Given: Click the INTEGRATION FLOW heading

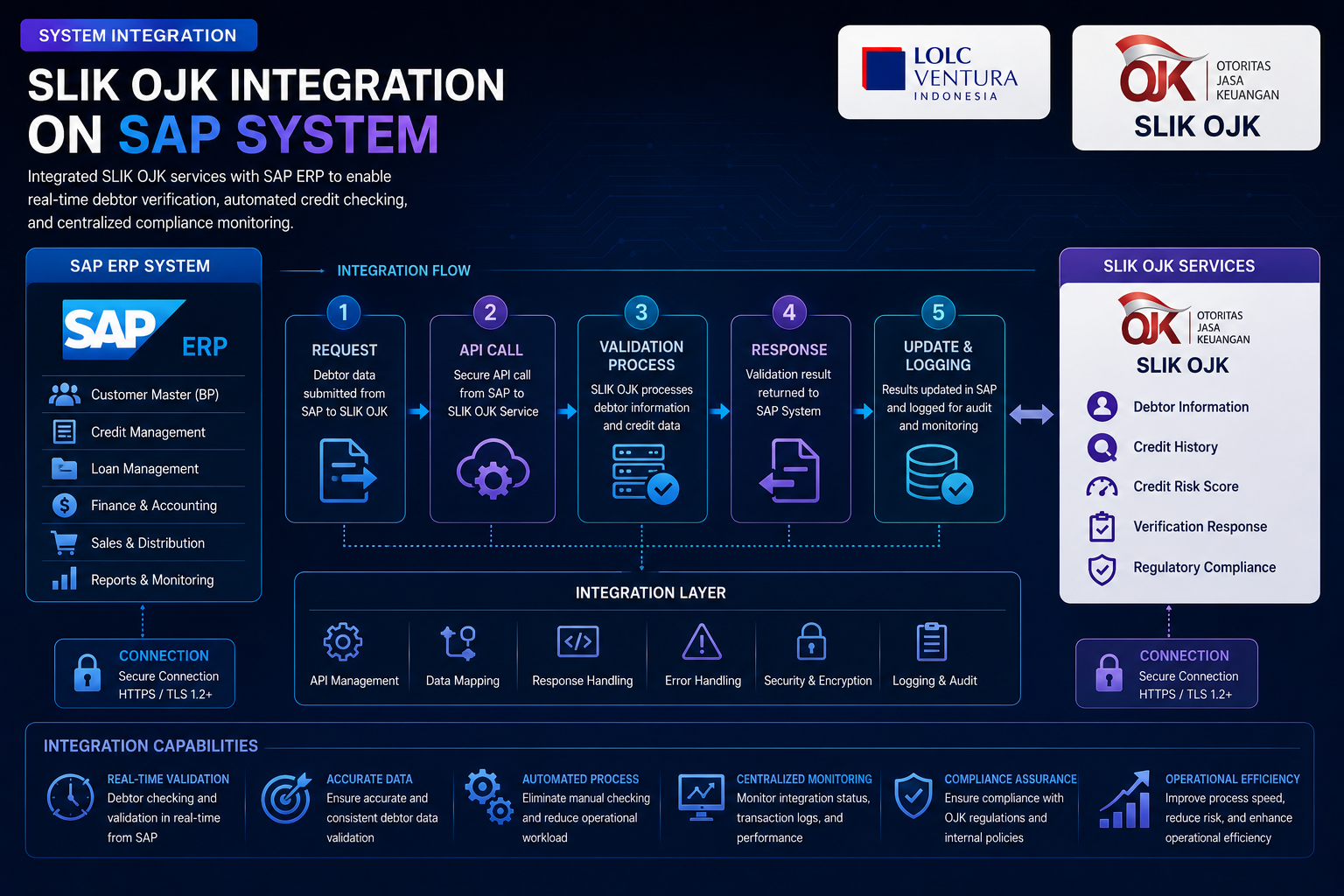Looking at the screenshot, I should pos(403,271).
